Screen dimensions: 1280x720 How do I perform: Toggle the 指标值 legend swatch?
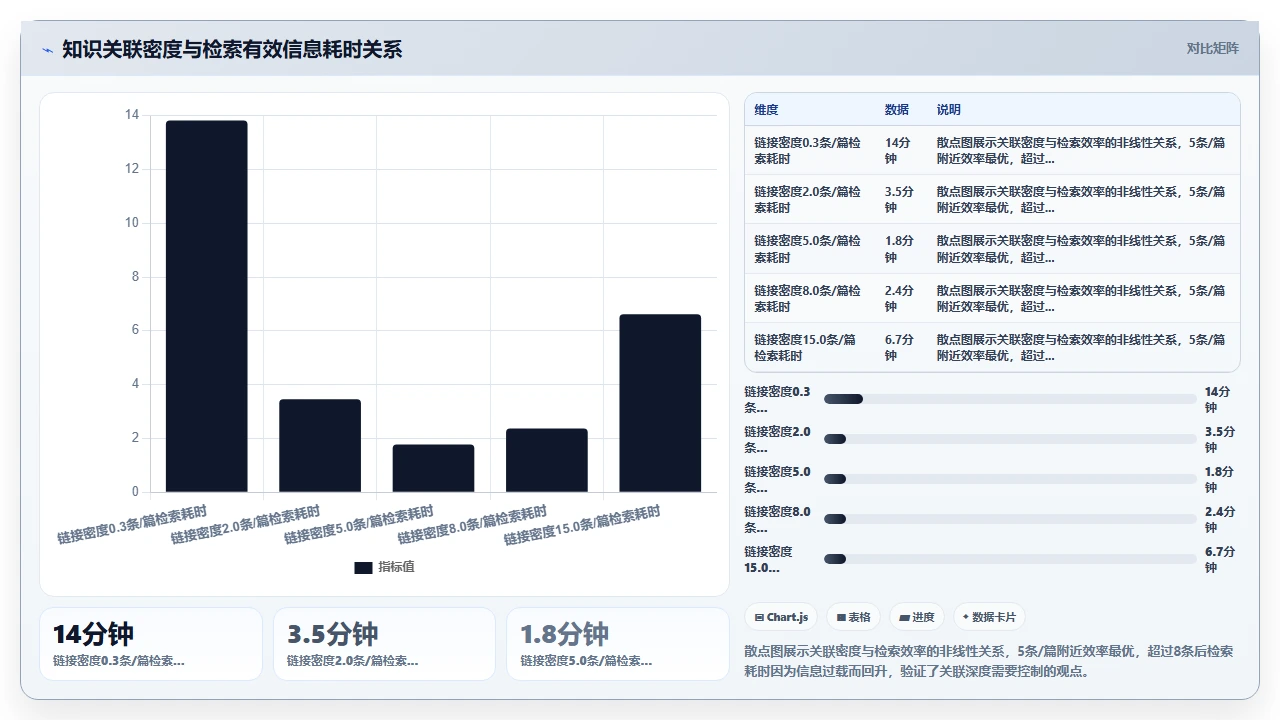point(363,567)
